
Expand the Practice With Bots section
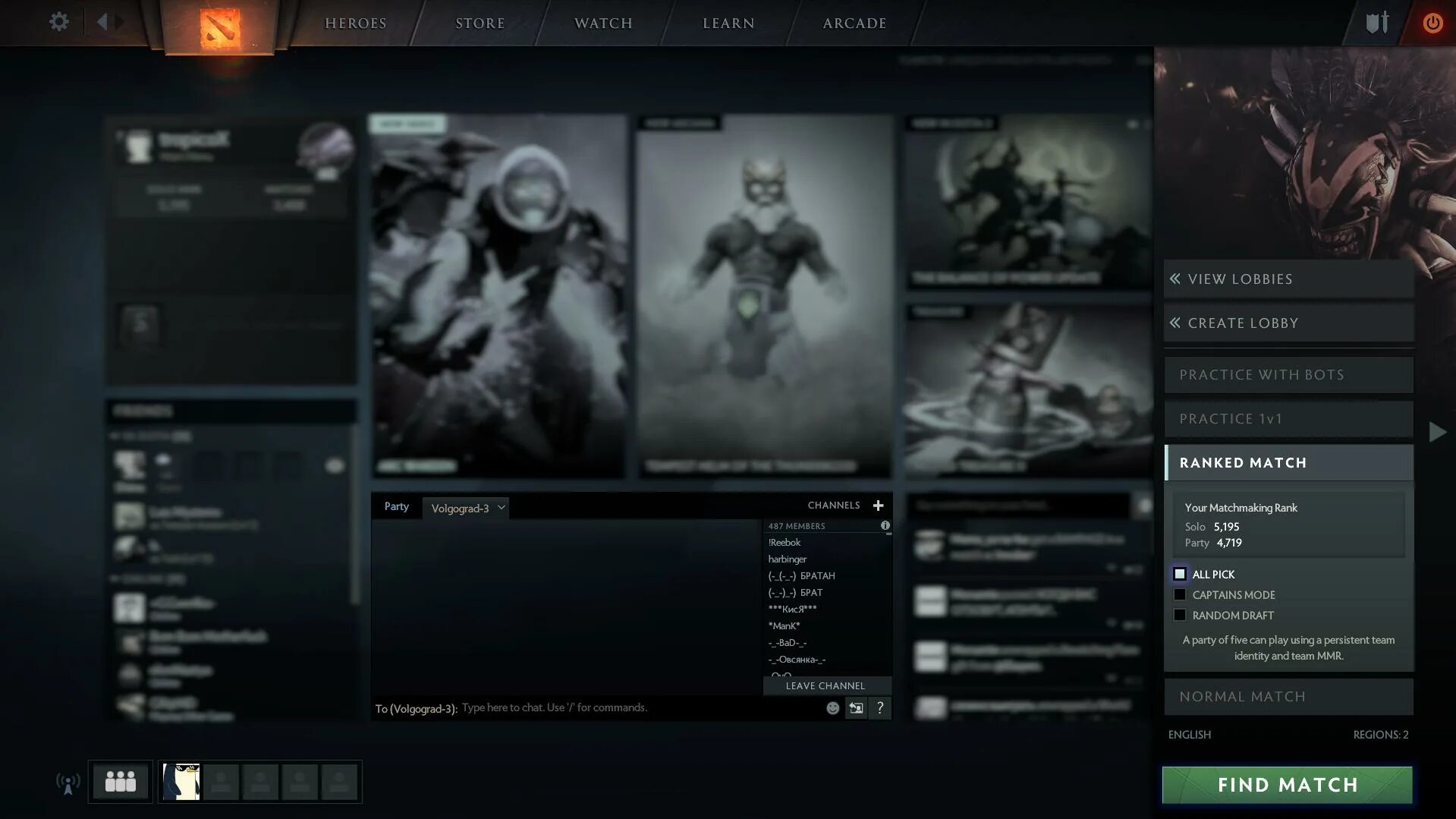1289,375
